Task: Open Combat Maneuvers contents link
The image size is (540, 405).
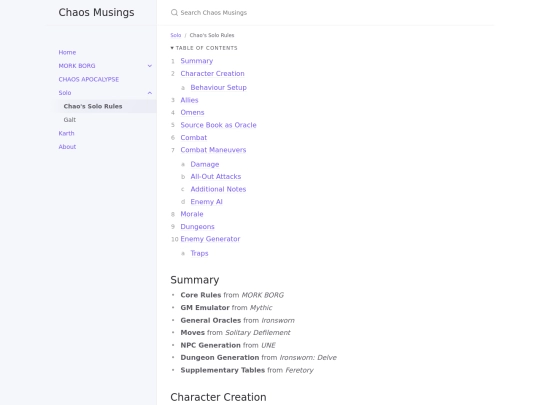Action: (x=213, y=150)
